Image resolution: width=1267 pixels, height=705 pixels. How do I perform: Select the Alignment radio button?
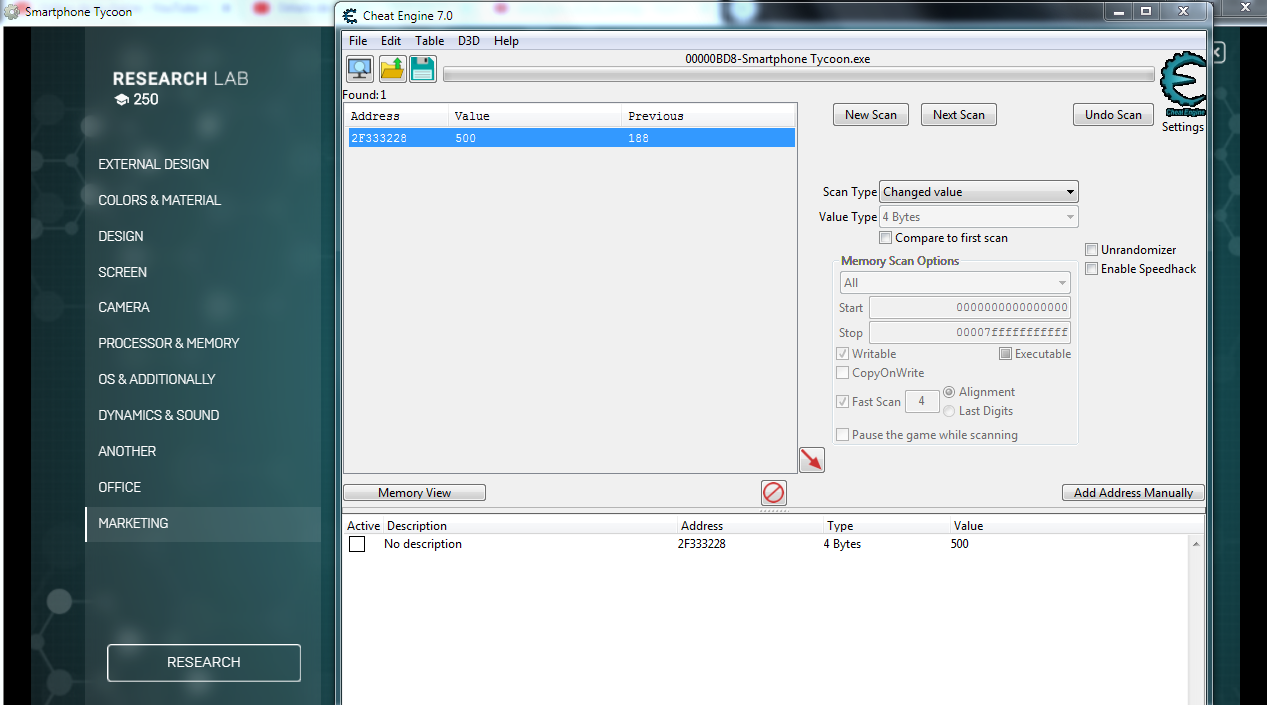click(950, 392)
